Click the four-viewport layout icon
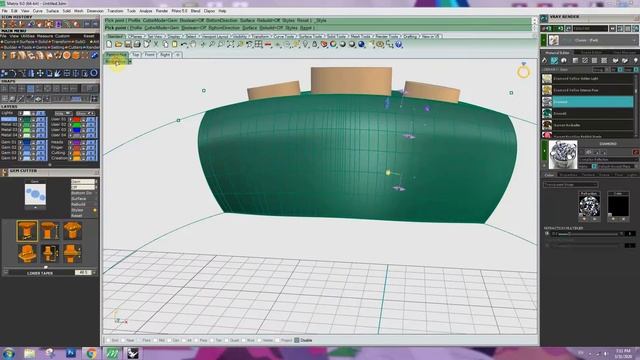640x360 pixels. pyautogui.click(x=258, y=44)
